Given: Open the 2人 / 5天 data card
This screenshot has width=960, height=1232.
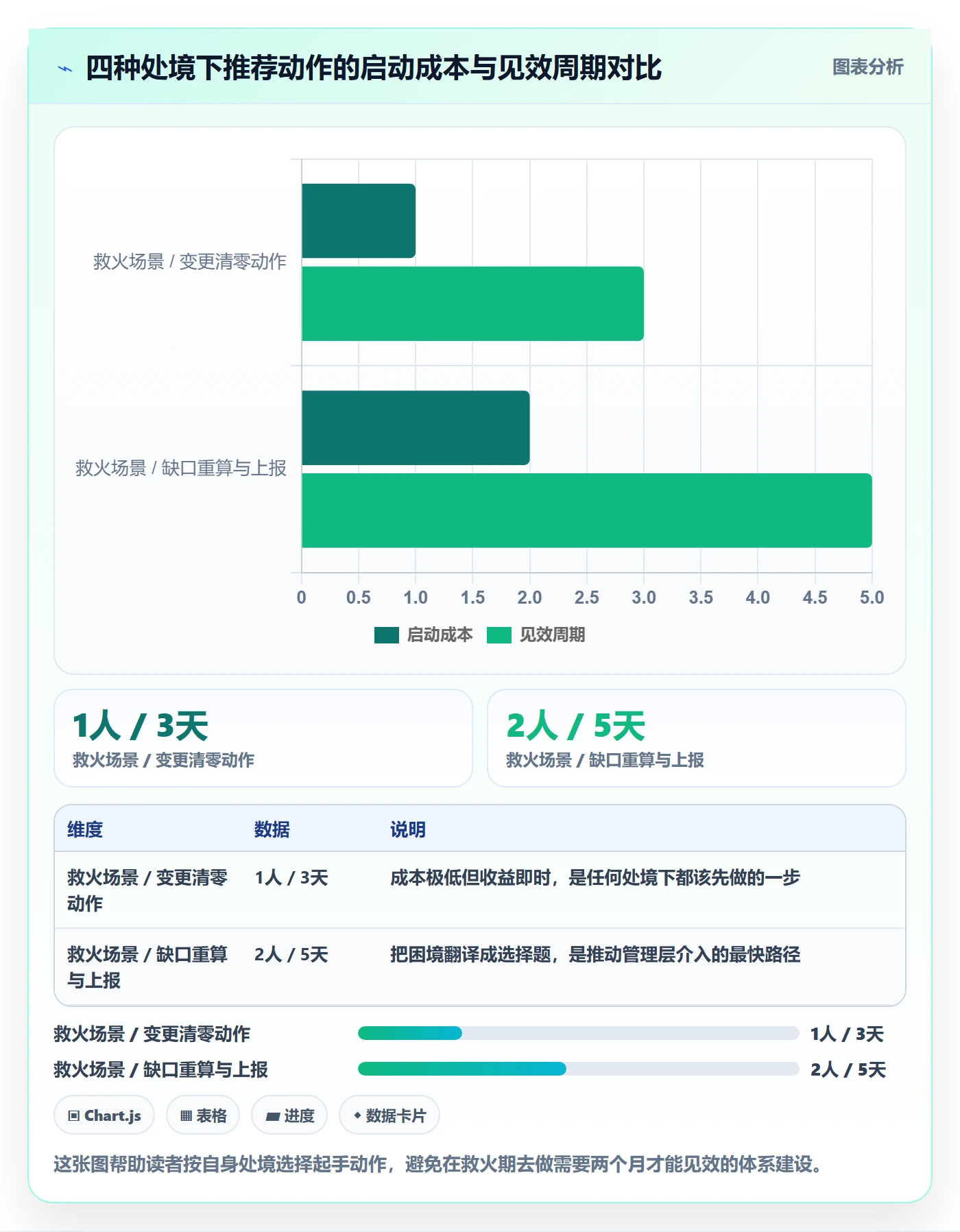Looking at the screenshot, I should point(697,738).
